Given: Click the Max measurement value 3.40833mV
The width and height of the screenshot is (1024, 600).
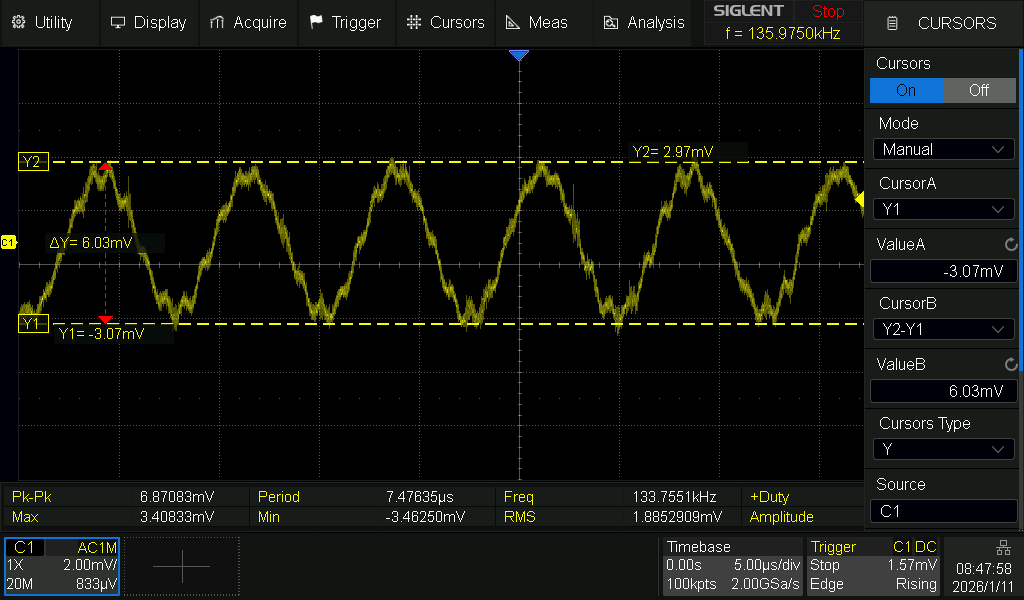Looking at the screenshot, I should coord(177,517).
